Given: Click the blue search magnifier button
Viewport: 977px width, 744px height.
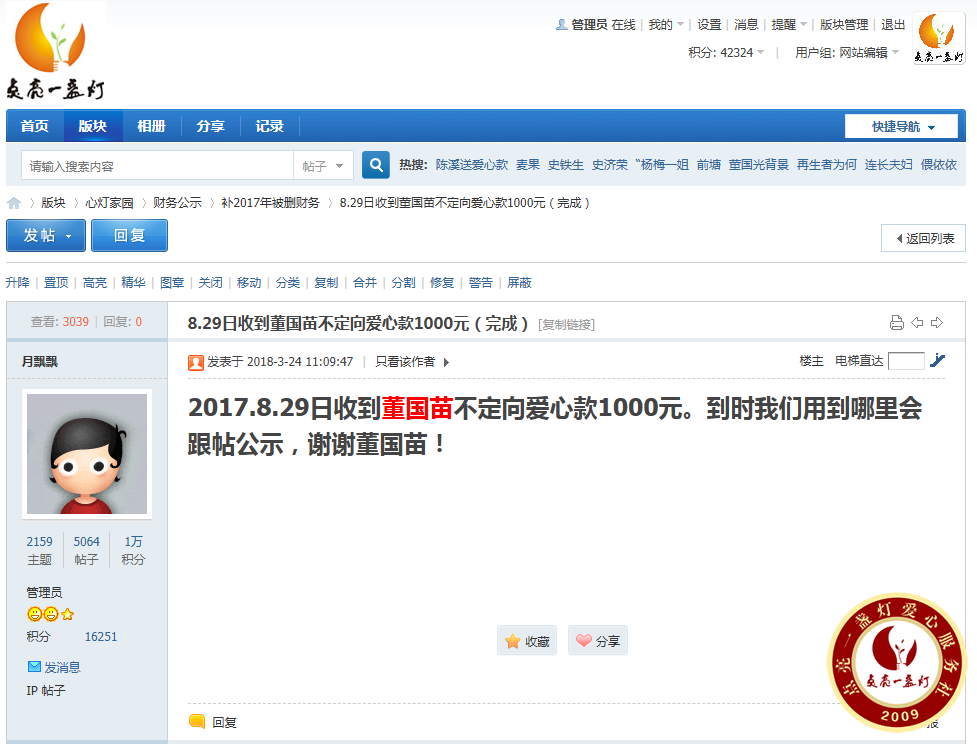Looking at the screenshot, I should click(375, 165).
